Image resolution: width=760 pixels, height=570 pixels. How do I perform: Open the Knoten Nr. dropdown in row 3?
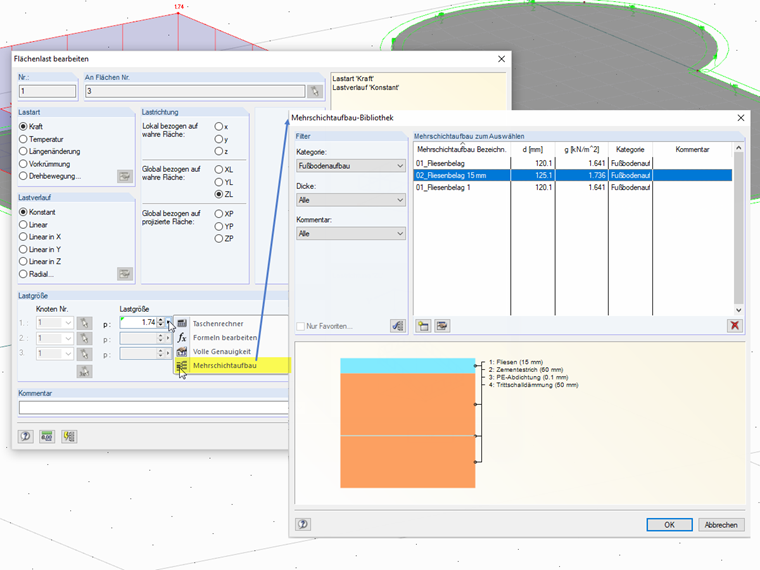click(68, 354)
